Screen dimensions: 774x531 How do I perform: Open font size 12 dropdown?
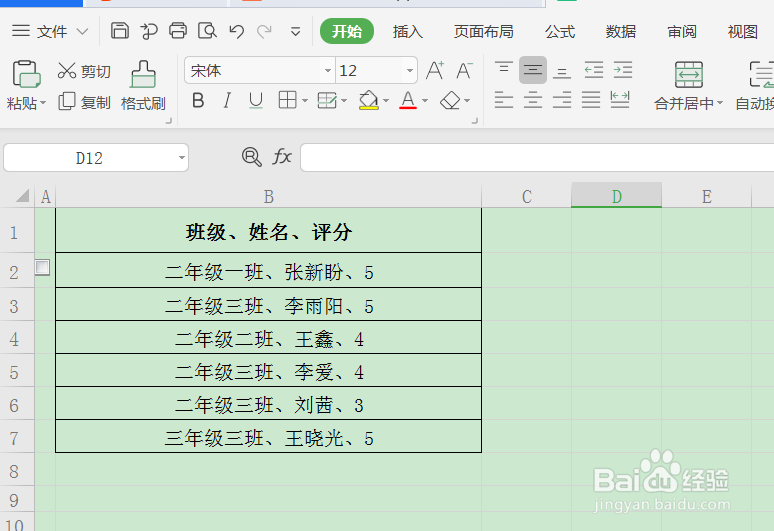click(409, 71)
